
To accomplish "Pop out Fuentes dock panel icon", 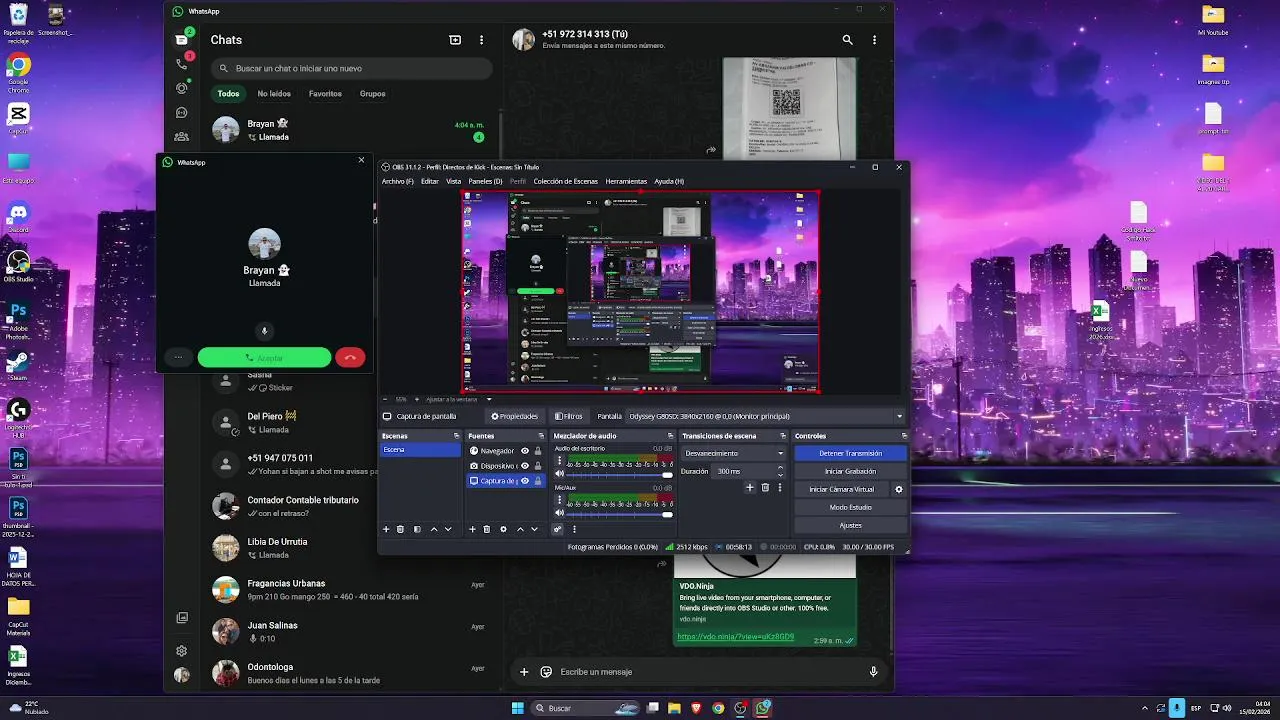I will tap(541, 436).
